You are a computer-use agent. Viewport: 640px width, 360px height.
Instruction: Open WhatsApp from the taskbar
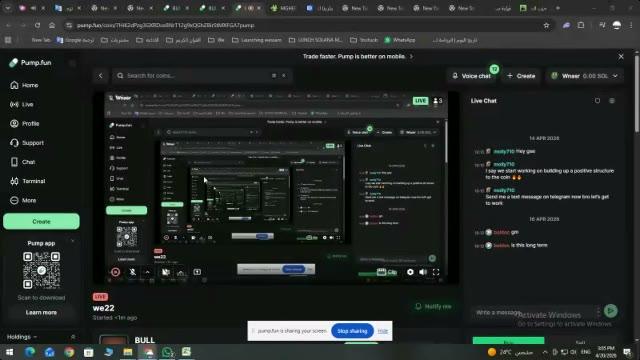click(167, 352)
